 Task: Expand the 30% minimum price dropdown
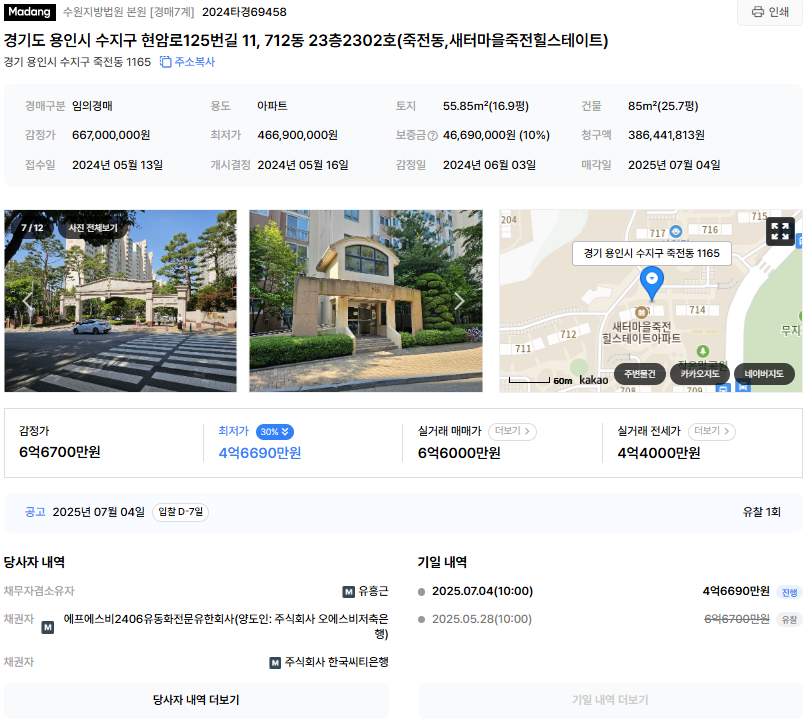tap(275, 432)
